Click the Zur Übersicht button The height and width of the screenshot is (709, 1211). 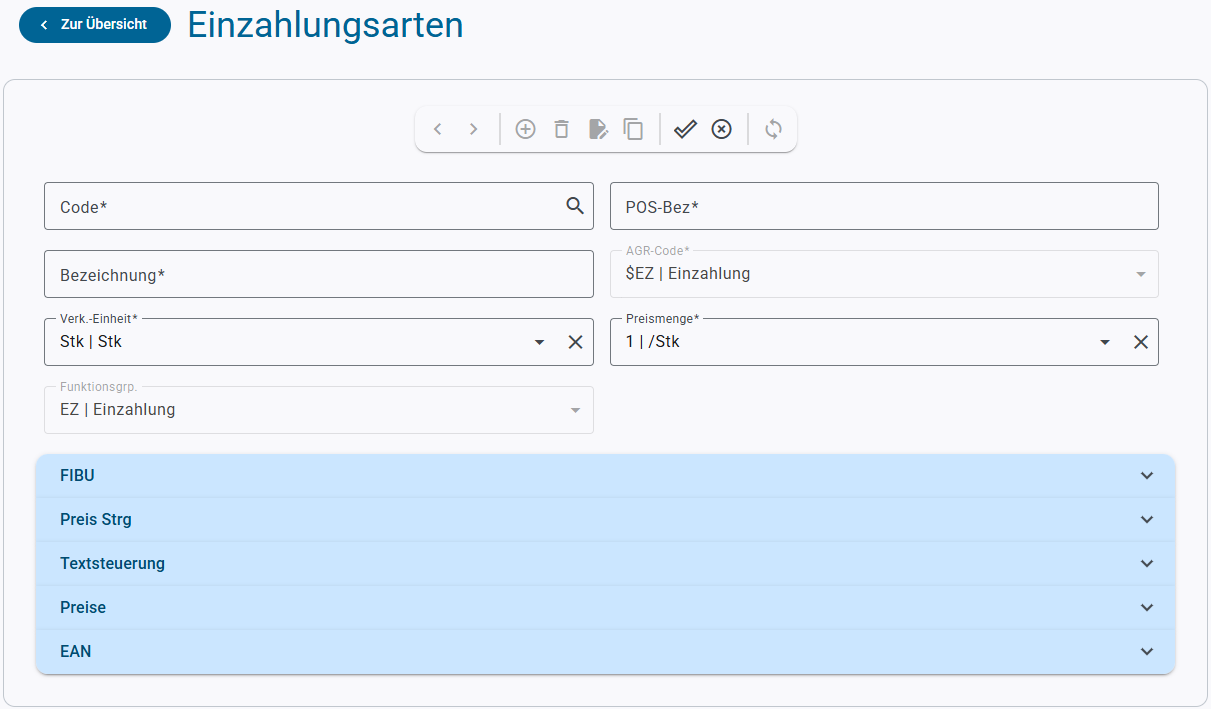[x=95, y=25]
